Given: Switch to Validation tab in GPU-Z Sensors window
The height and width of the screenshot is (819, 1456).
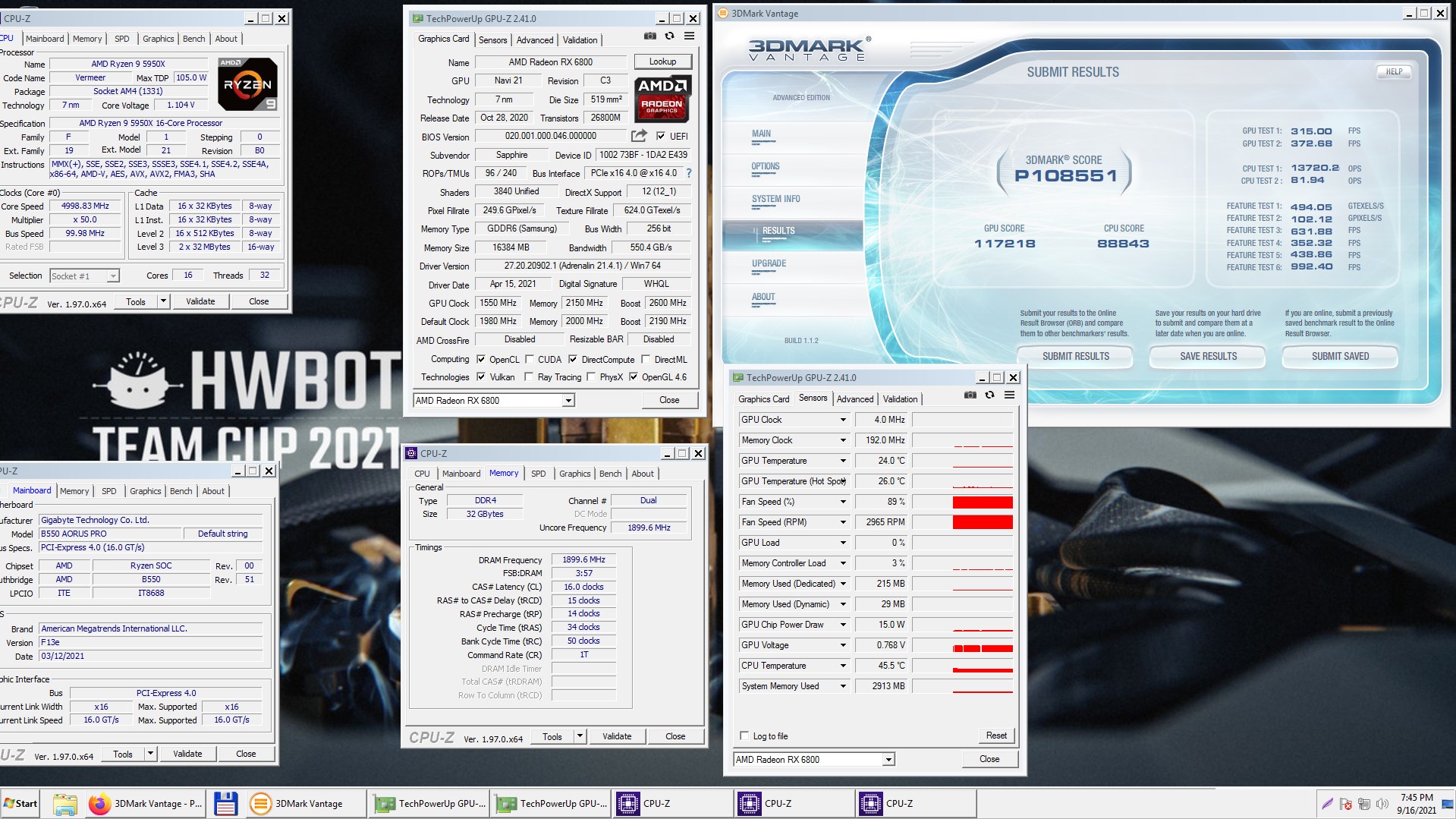Looking at the screenshot, I should coord(900,398).
